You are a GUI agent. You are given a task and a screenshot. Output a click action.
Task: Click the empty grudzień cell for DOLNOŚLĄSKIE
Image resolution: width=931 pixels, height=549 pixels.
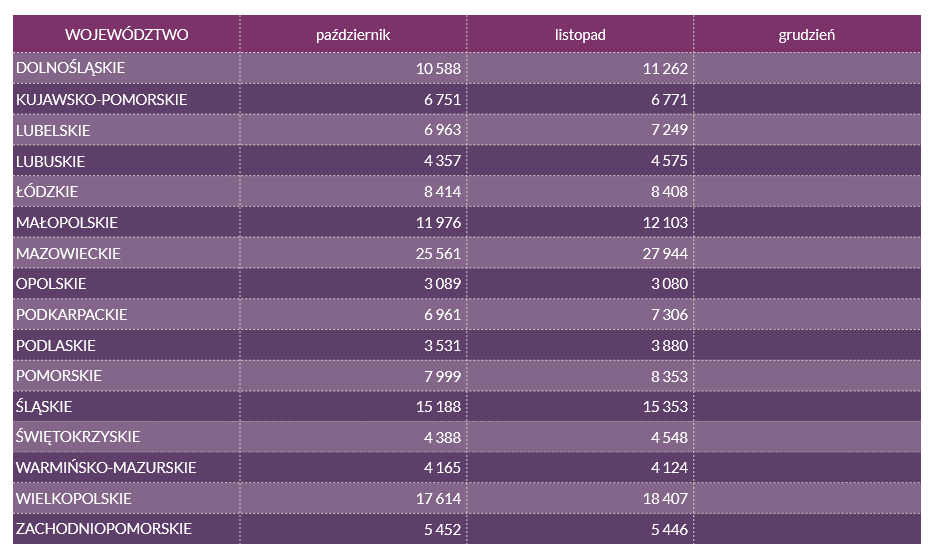(807, 68)
